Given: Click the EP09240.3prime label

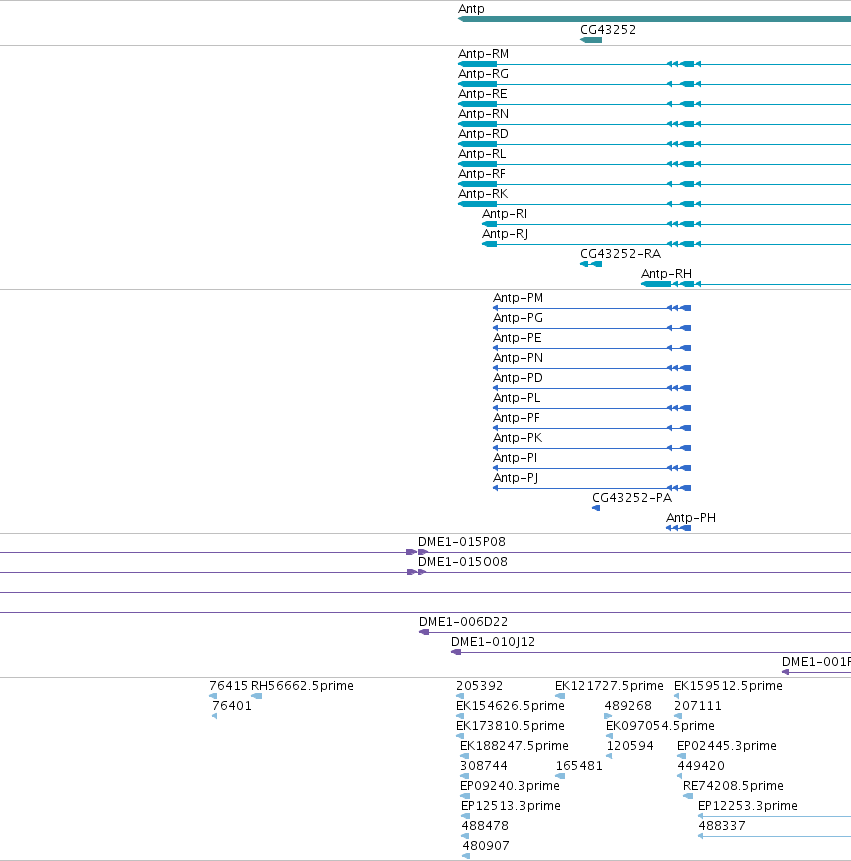Looking at the screenshot, I should coord(510,786).
